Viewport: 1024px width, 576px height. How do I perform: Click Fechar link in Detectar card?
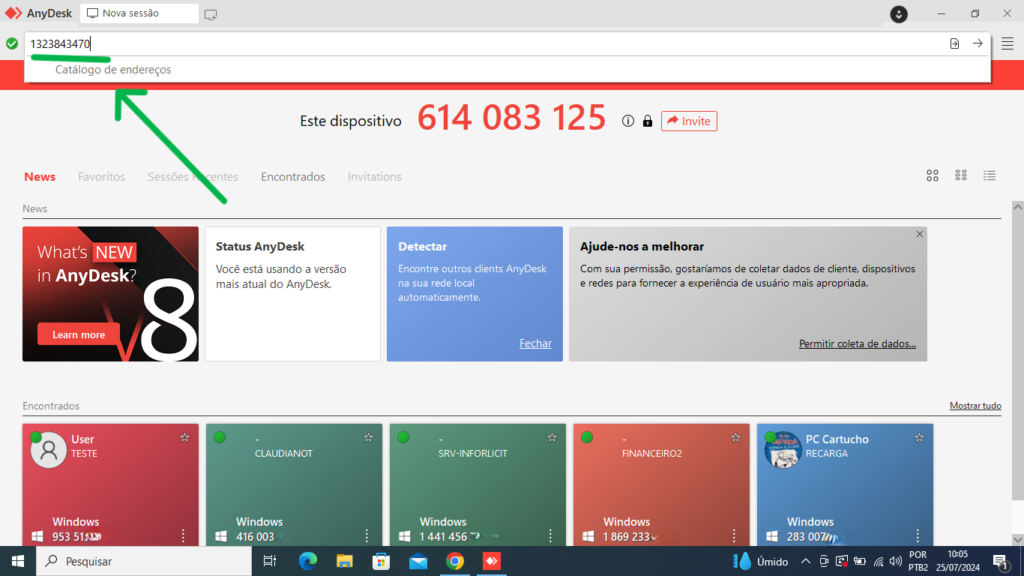click(536, 344)
